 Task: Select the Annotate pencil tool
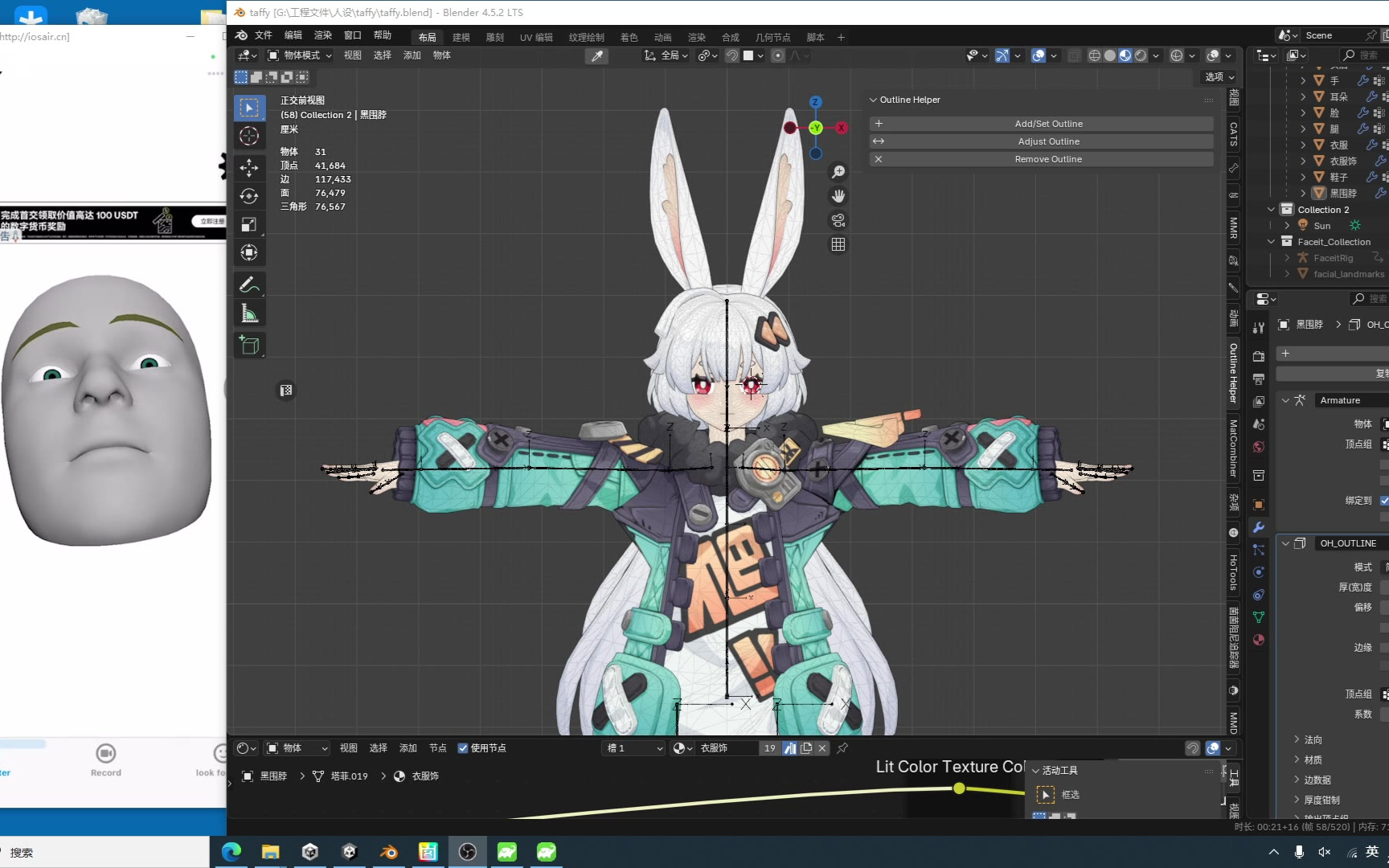pyautogui.click(x=249, y=285)
